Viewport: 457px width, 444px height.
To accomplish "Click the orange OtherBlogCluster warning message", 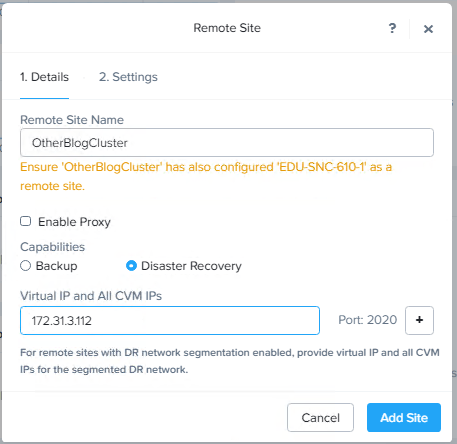I will [206, 176].
